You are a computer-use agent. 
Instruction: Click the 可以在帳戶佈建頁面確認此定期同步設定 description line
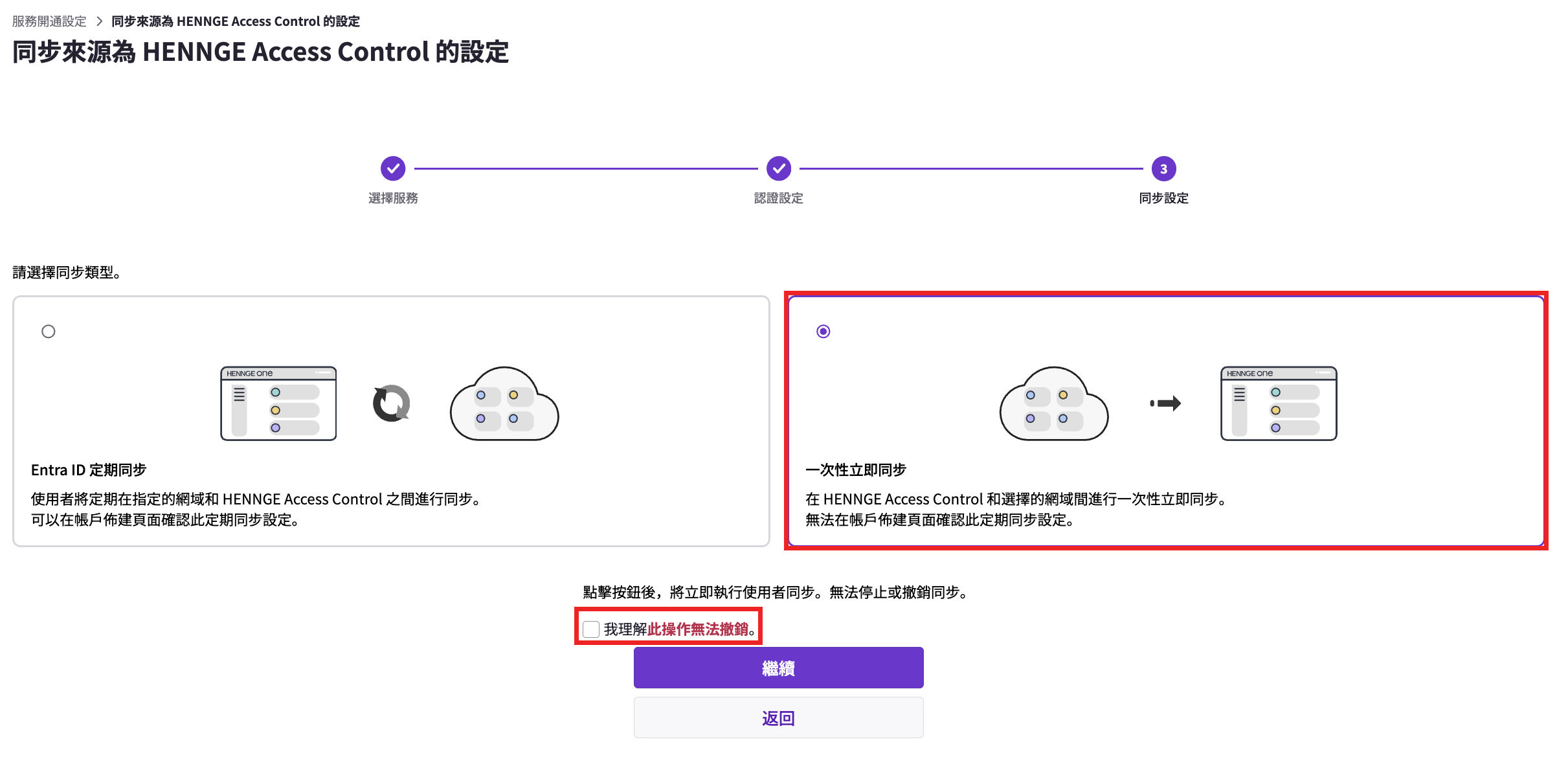coord(165,520)
